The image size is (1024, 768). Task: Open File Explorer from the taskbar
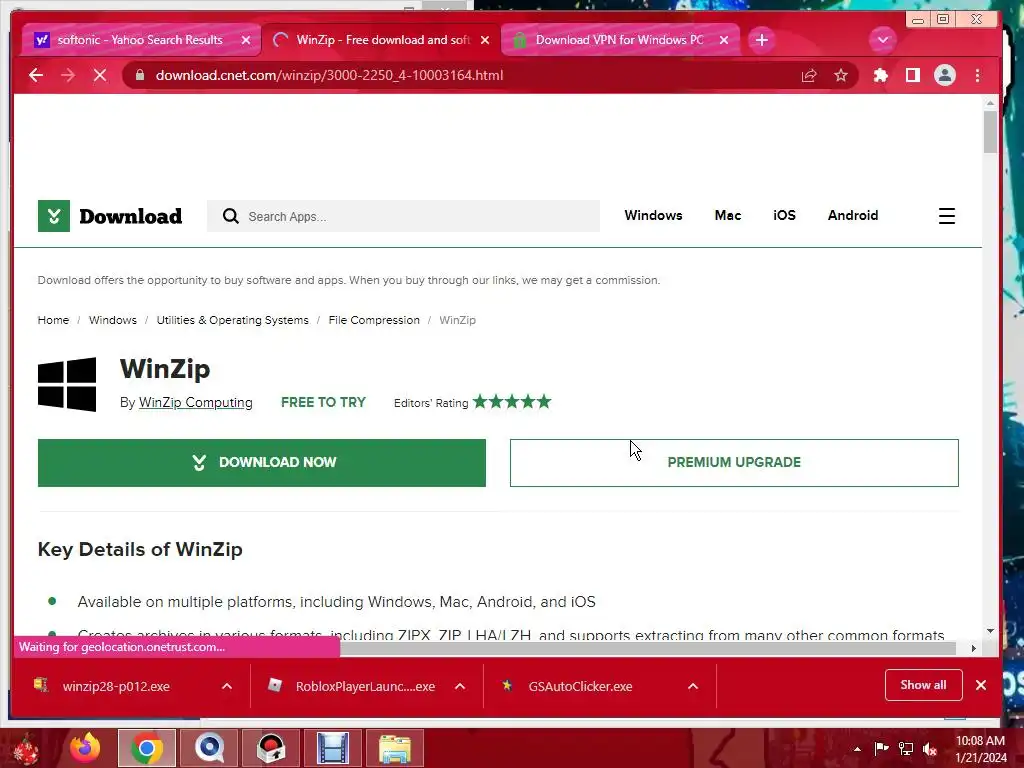395,748
